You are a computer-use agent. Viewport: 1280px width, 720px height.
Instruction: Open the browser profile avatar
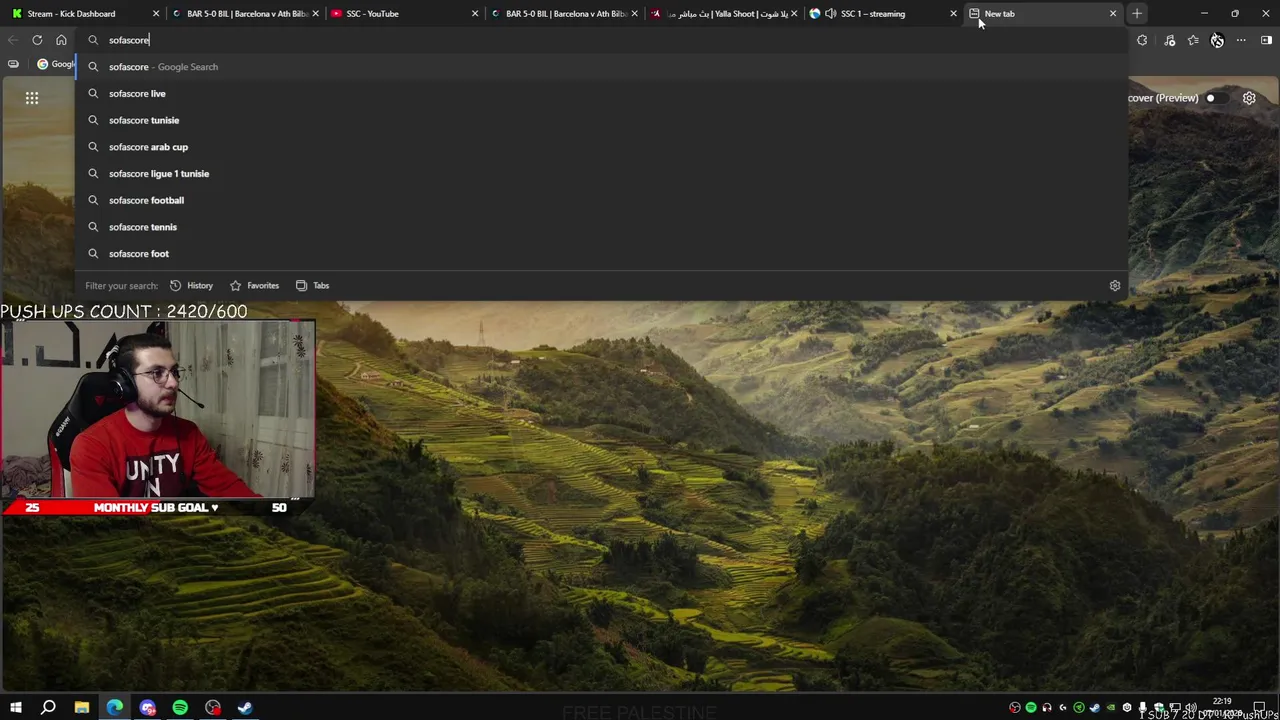1217,40
